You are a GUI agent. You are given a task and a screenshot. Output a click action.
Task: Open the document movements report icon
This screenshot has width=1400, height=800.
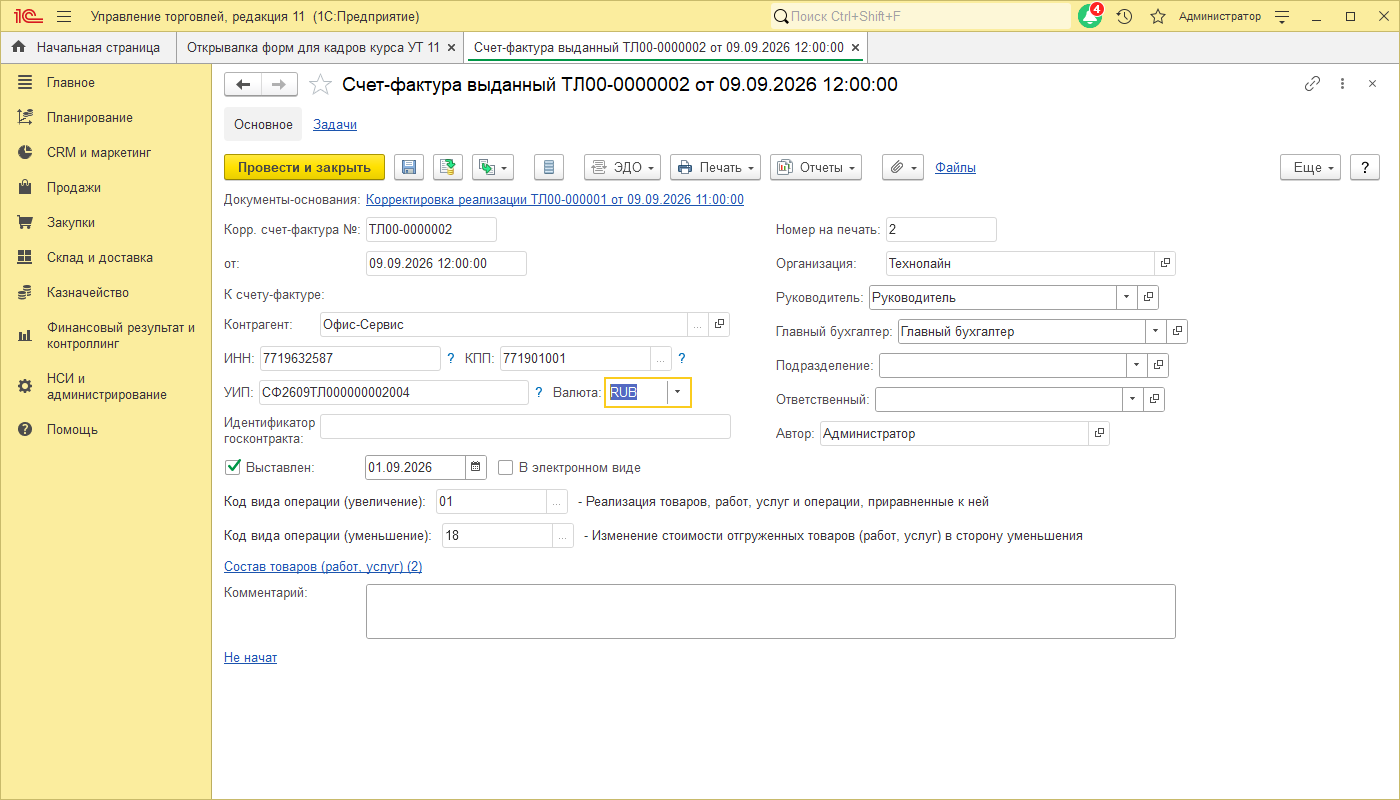pos(549,168)
